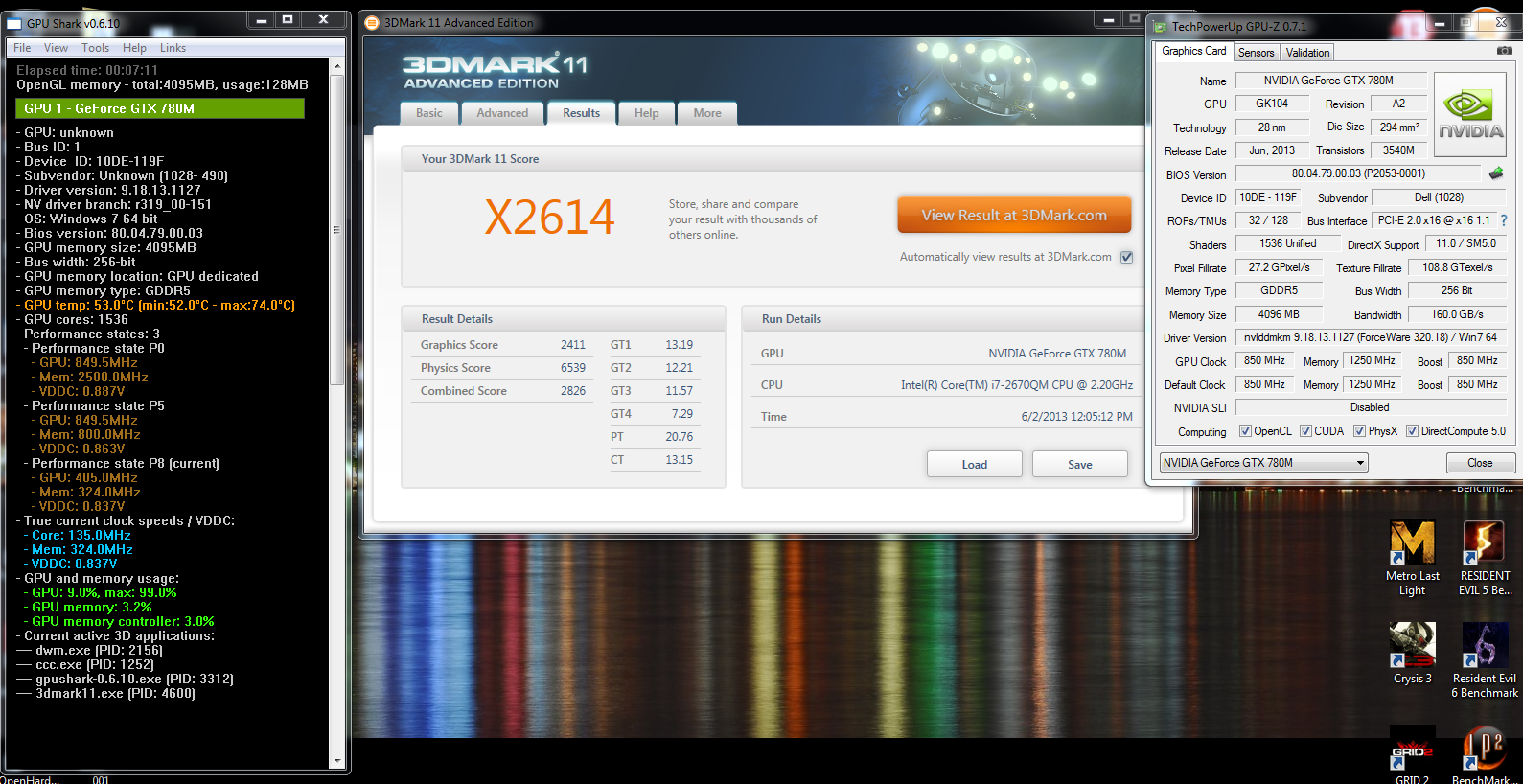Switch to the Validation tab in GPU-Z
The height and width of the screenshot is (784, 1523).
click(x=1307, y=53)
